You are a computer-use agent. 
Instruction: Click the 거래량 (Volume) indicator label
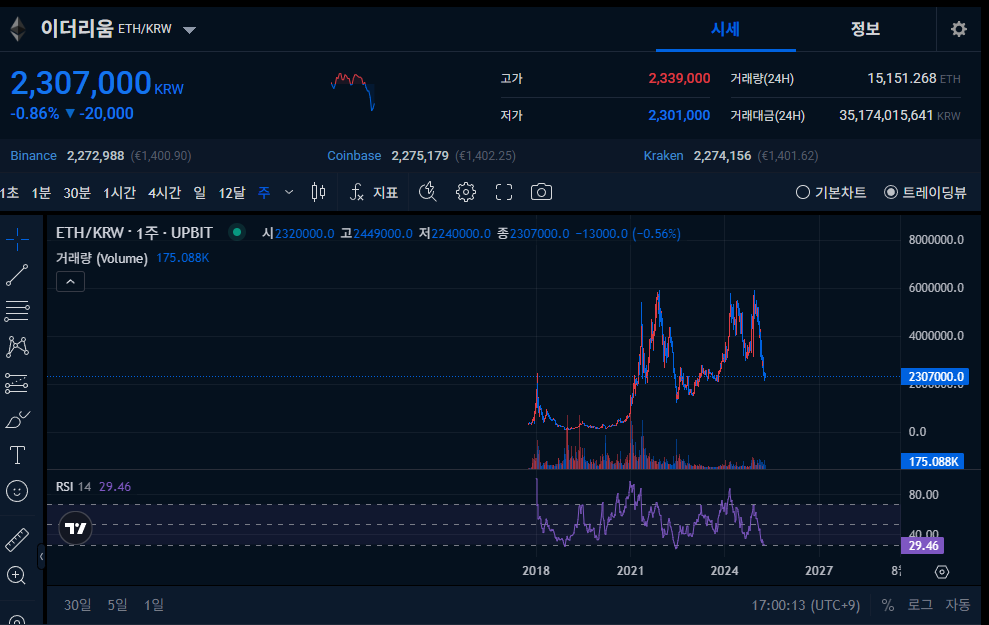pos(102,258)
